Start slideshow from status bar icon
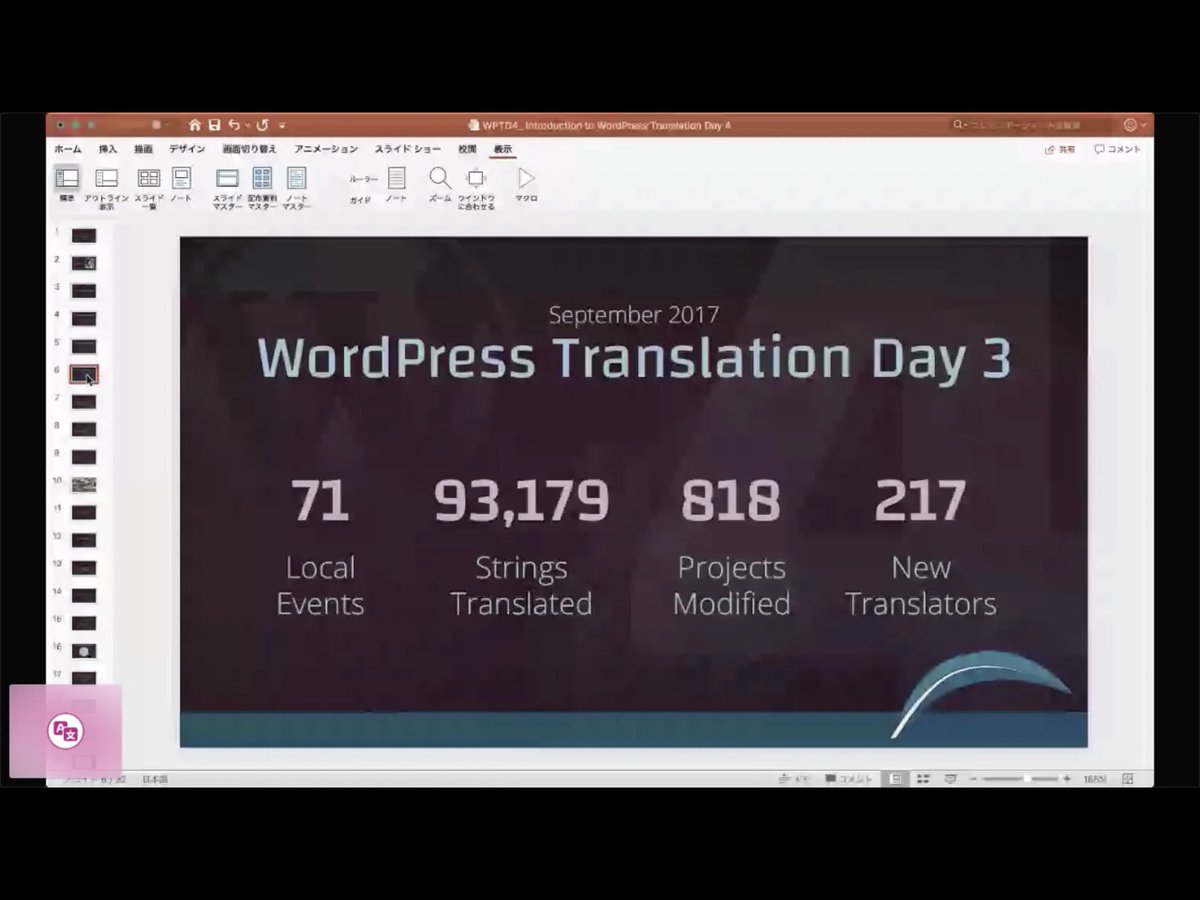 tap(950, 779)
